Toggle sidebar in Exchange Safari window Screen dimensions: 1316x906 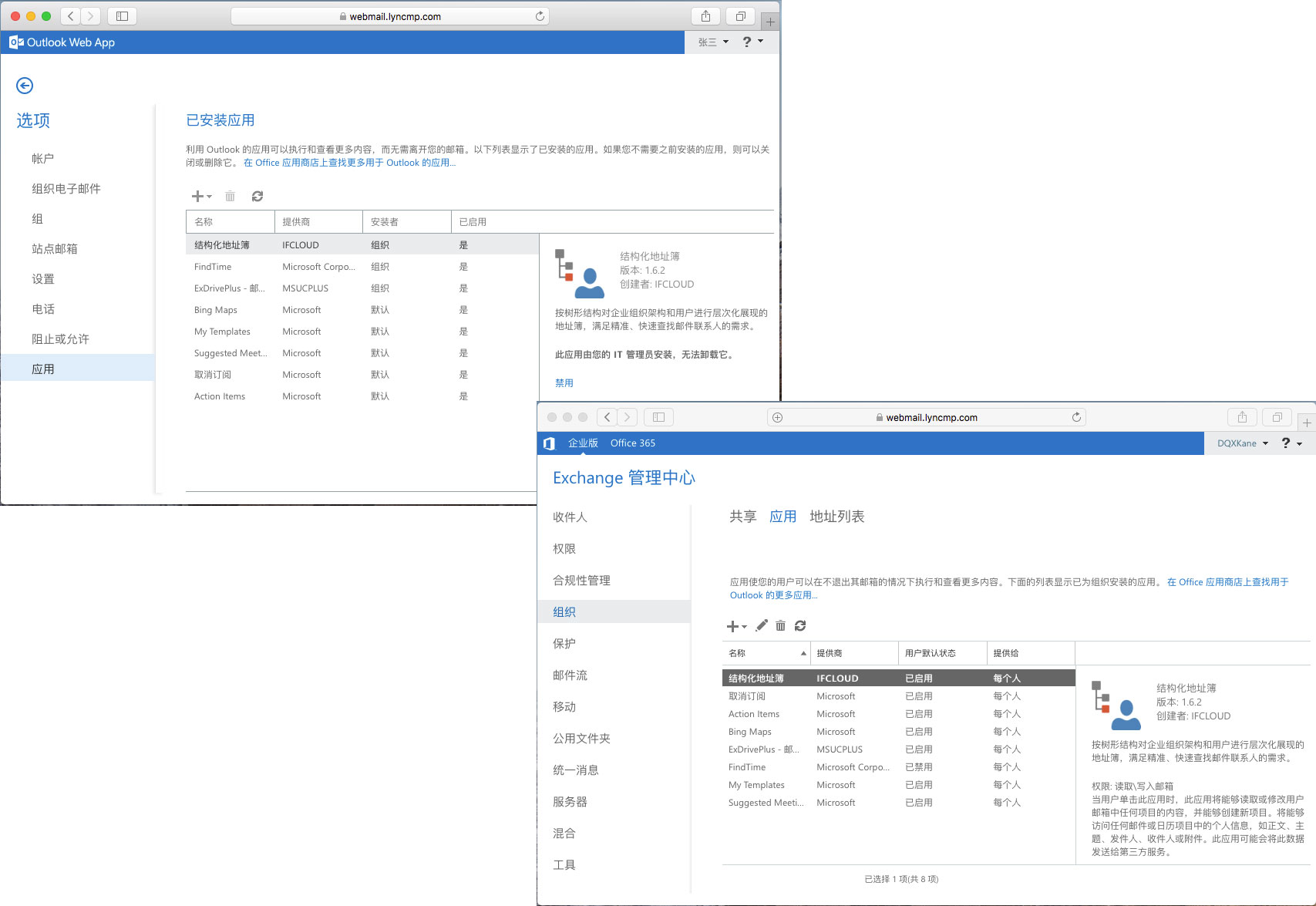[x=658, y=417]
